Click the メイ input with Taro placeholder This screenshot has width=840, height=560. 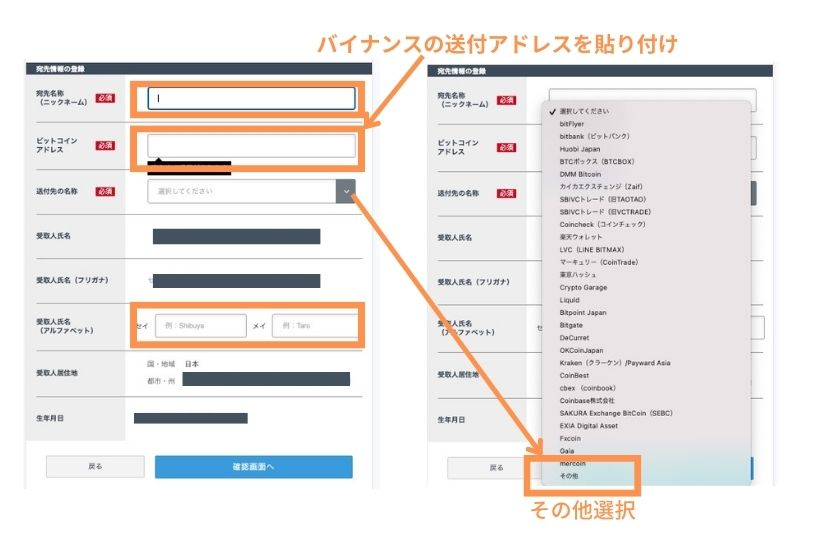pos(315,326)
